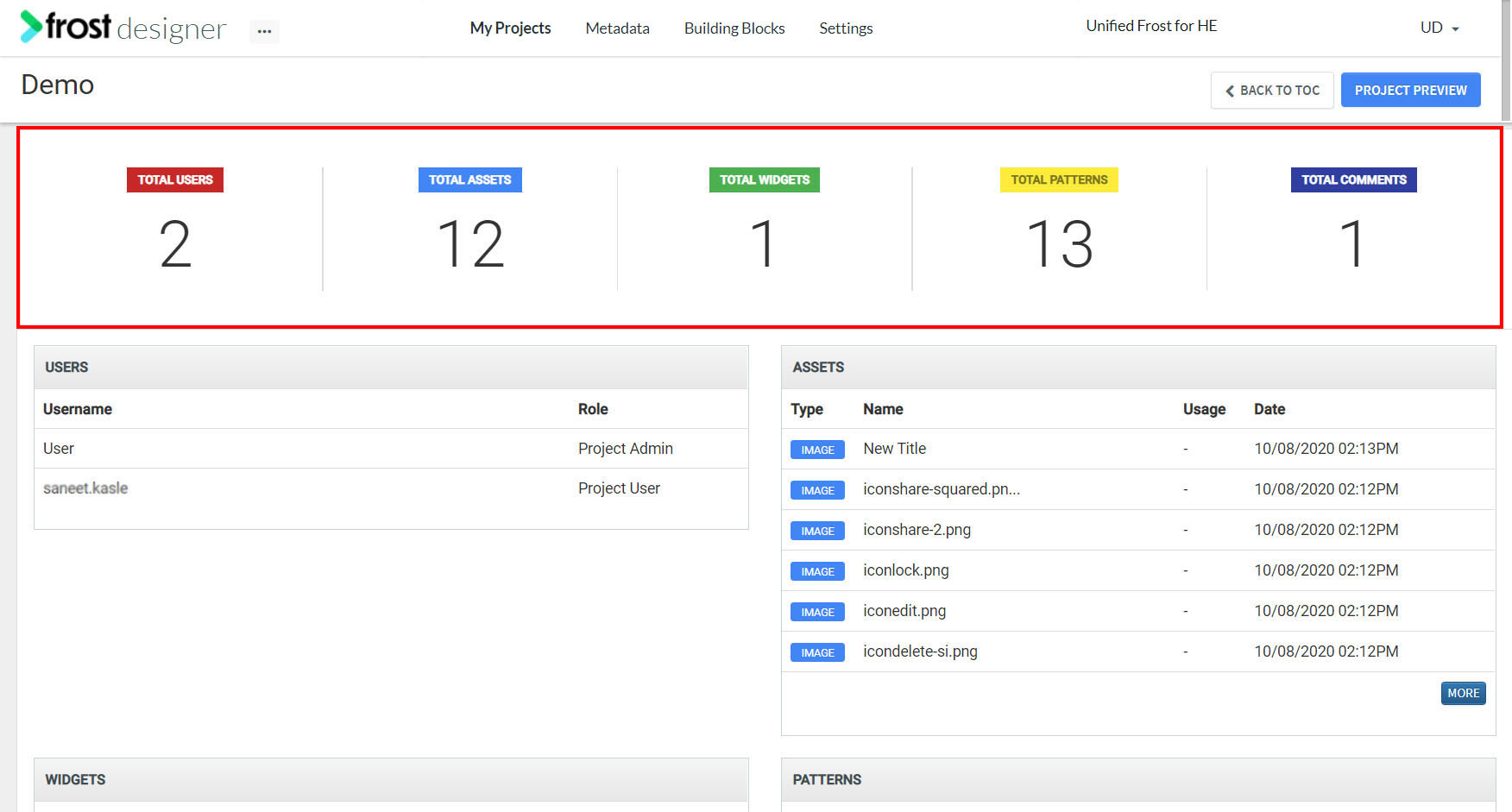Click the page vertical scrollbar
This screenshot has height=812, width=1512.
click(x=1507, y=60)
